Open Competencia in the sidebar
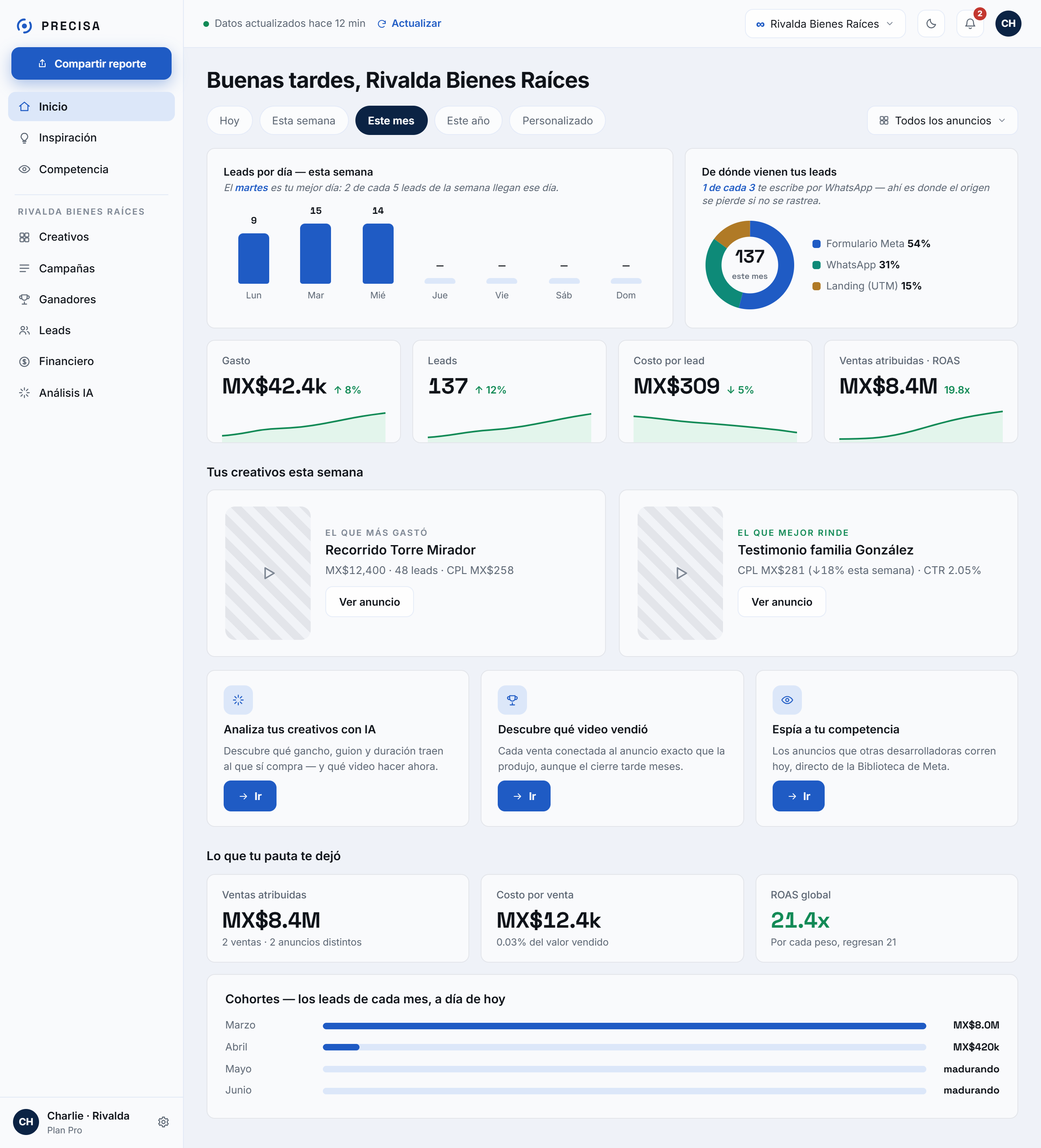The height and width of the screenshot is (1148, 1041). coord(91,169)
